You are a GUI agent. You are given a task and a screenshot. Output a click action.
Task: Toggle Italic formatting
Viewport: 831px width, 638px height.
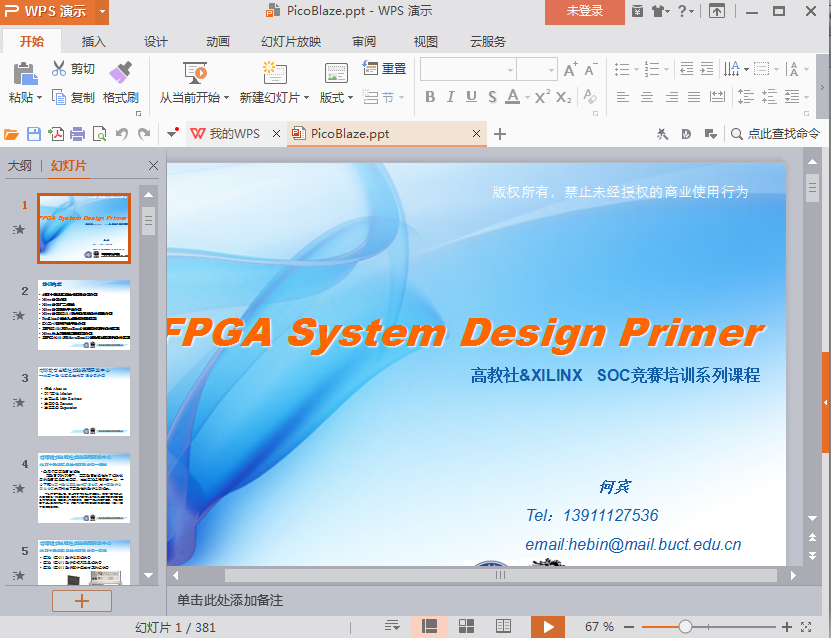450,97
